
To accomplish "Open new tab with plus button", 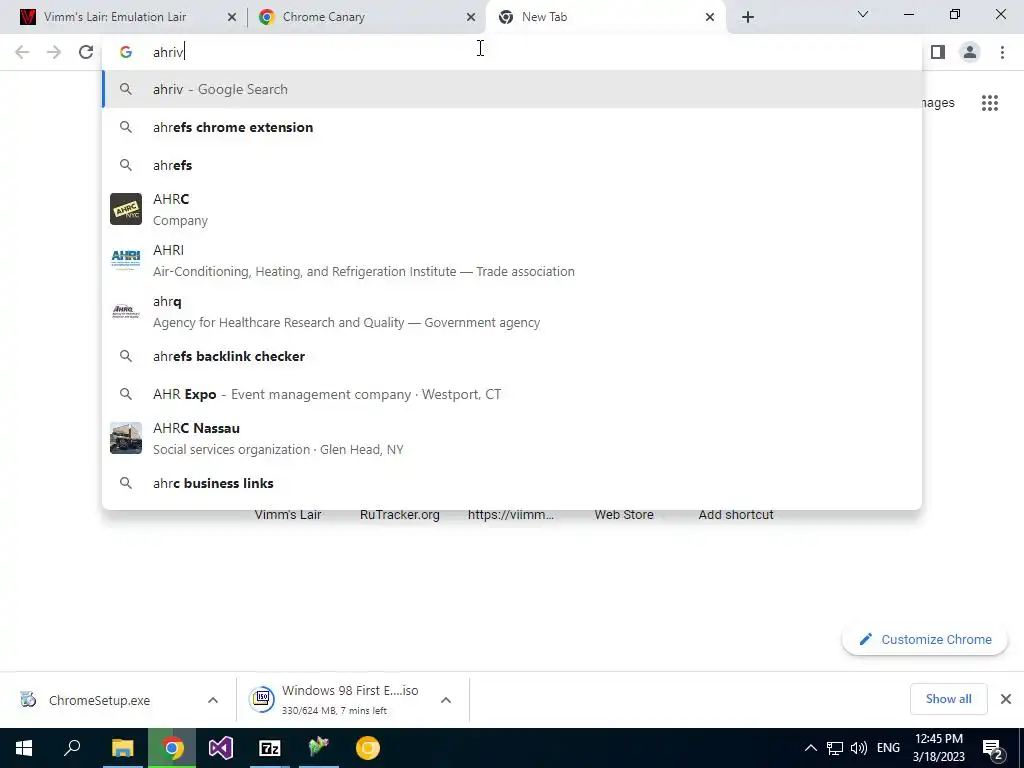I will coord(748,17).
